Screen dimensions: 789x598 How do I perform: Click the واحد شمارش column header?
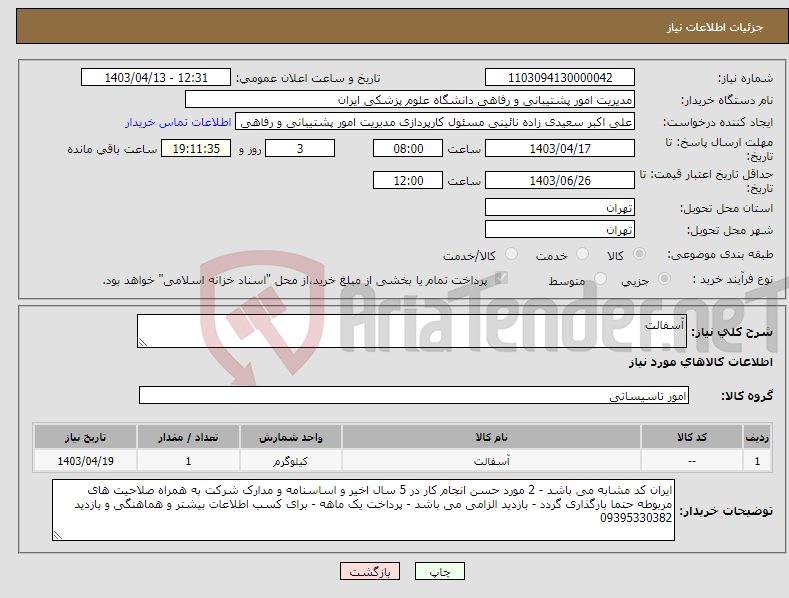coord(291,437)
